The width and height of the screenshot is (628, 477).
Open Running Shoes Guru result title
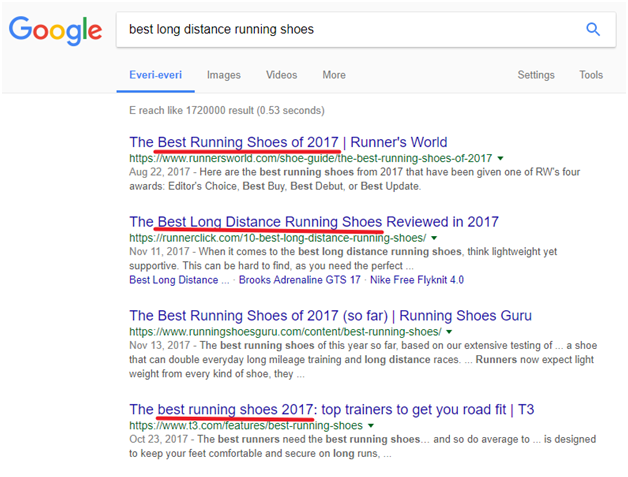pyautogui.click(x=330, y=316)
